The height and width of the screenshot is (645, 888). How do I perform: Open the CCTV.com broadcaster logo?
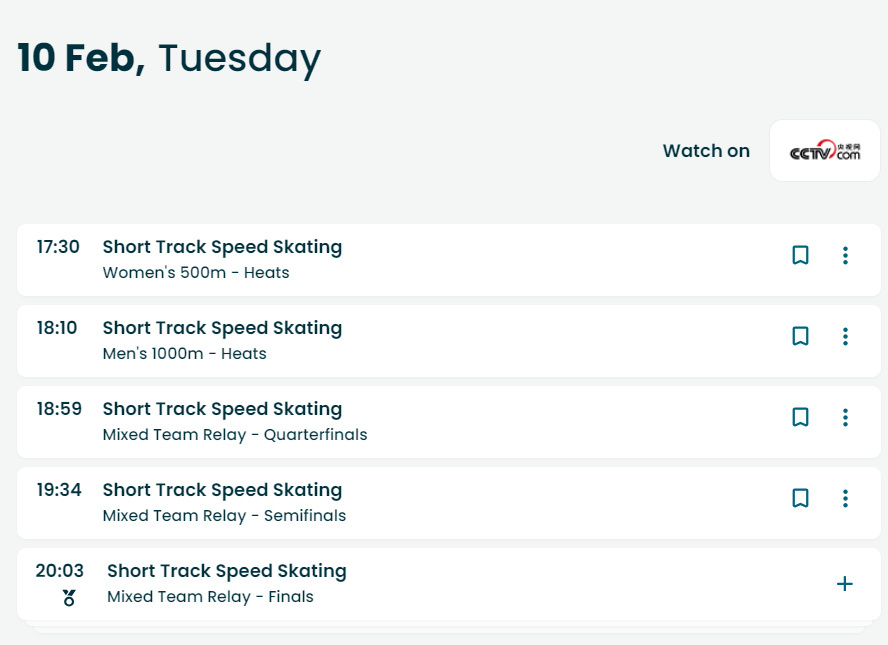[x=825, y=151]
